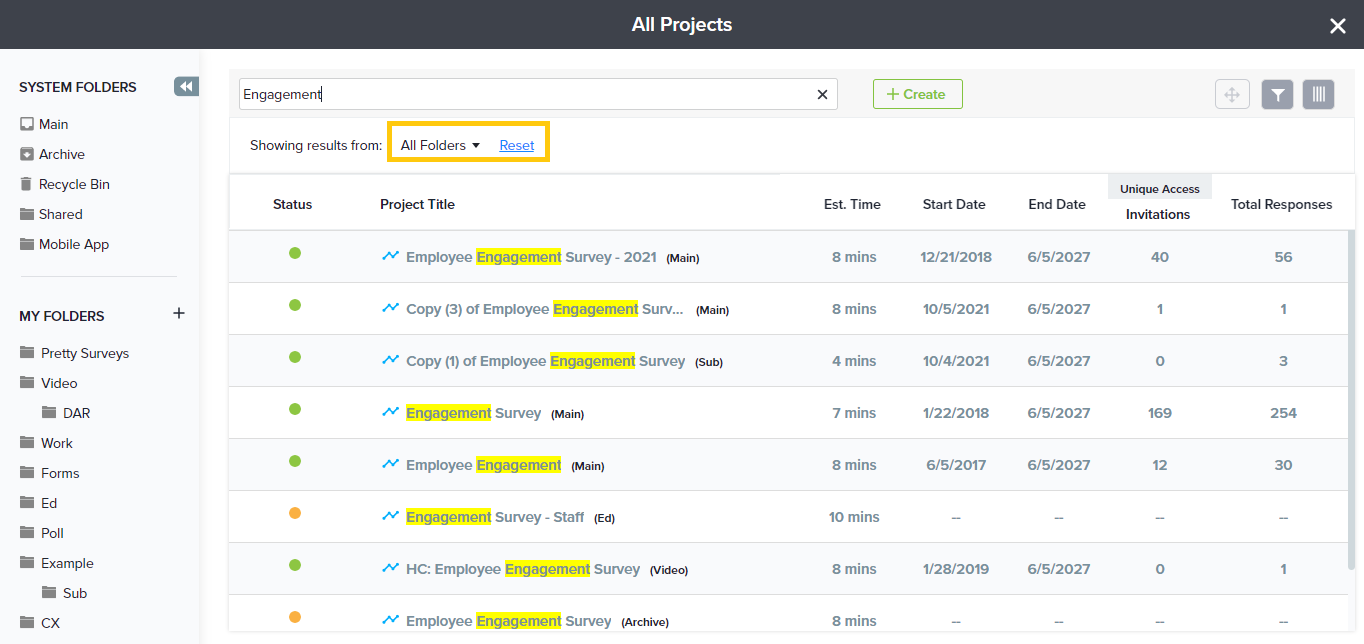
Task: Click the move projects arrows icon
Action: point(1232,95)
